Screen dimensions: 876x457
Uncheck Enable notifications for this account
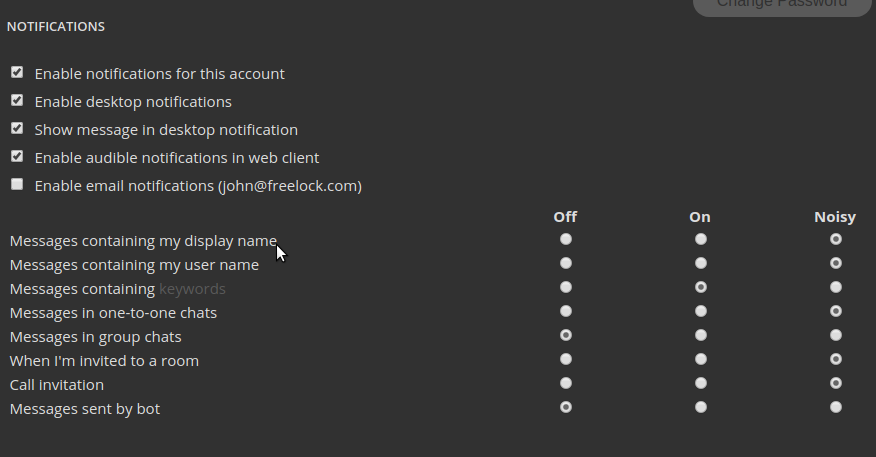point(17,73)
